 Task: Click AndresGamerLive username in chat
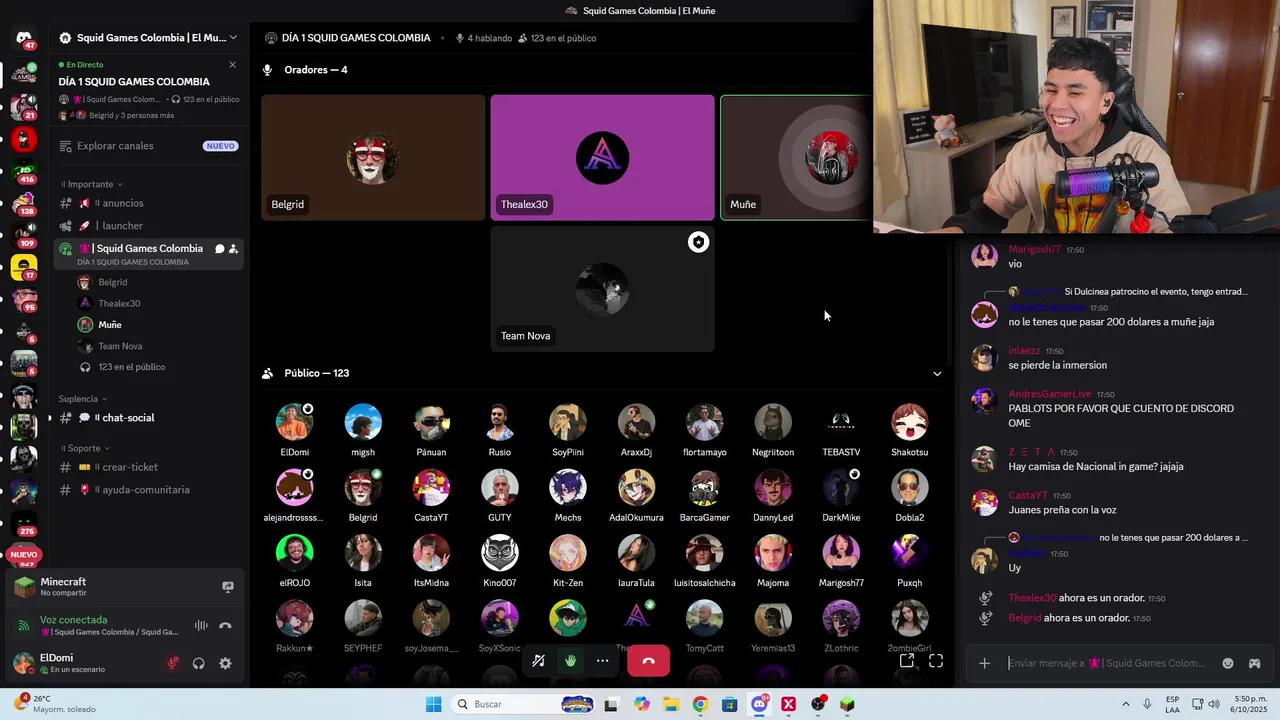coord(1050,394)
